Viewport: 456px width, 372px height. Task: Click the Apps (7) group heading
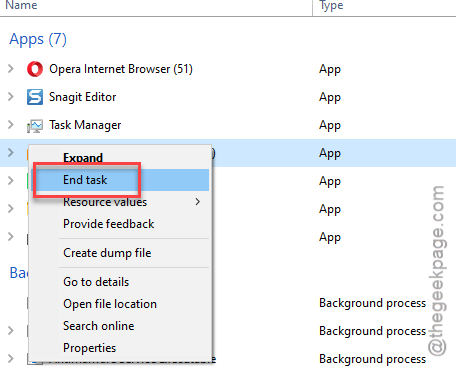[38, 39]
